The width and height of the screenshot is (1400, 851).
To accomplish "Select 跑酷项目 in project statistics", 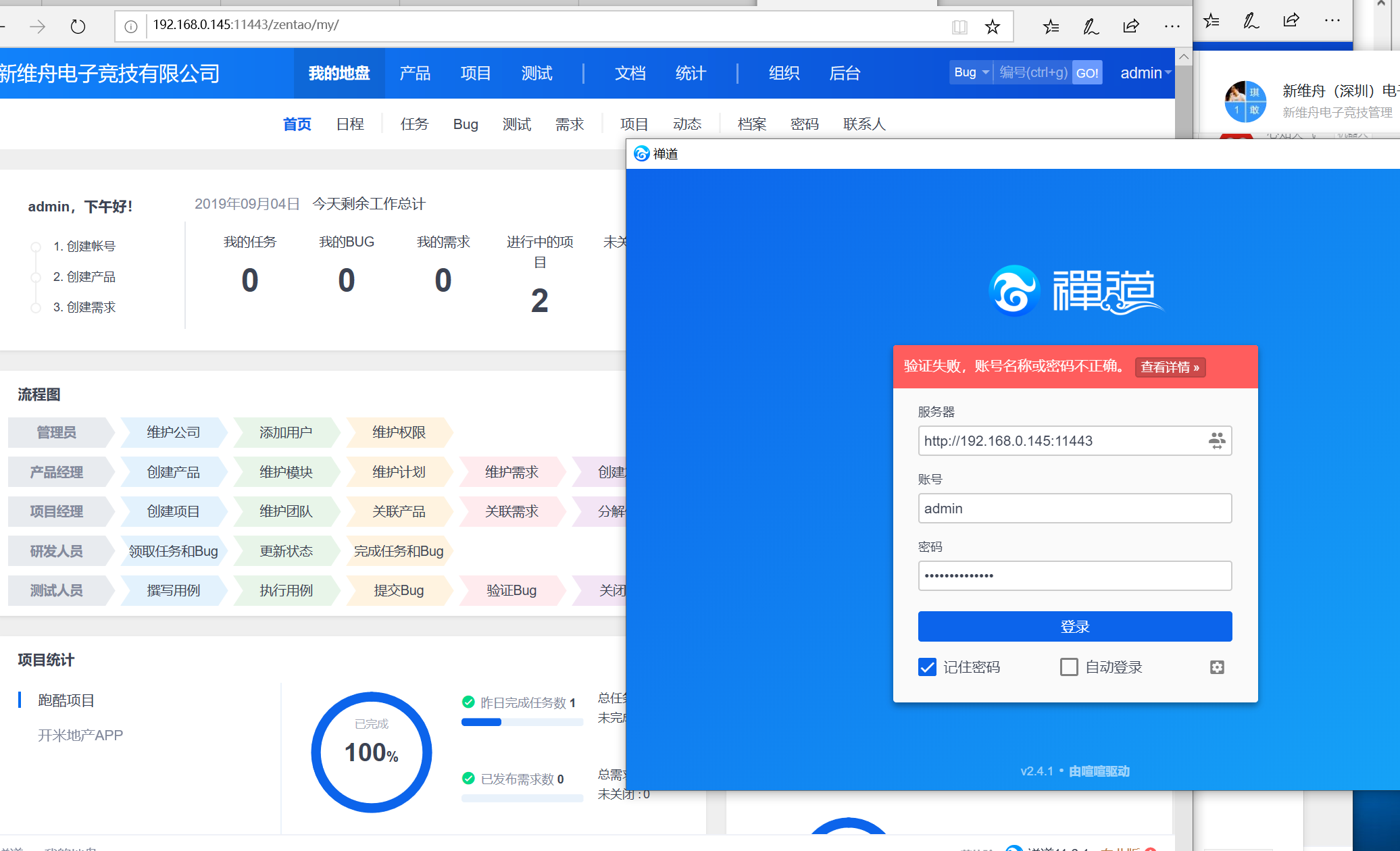I will pos(66,700).
